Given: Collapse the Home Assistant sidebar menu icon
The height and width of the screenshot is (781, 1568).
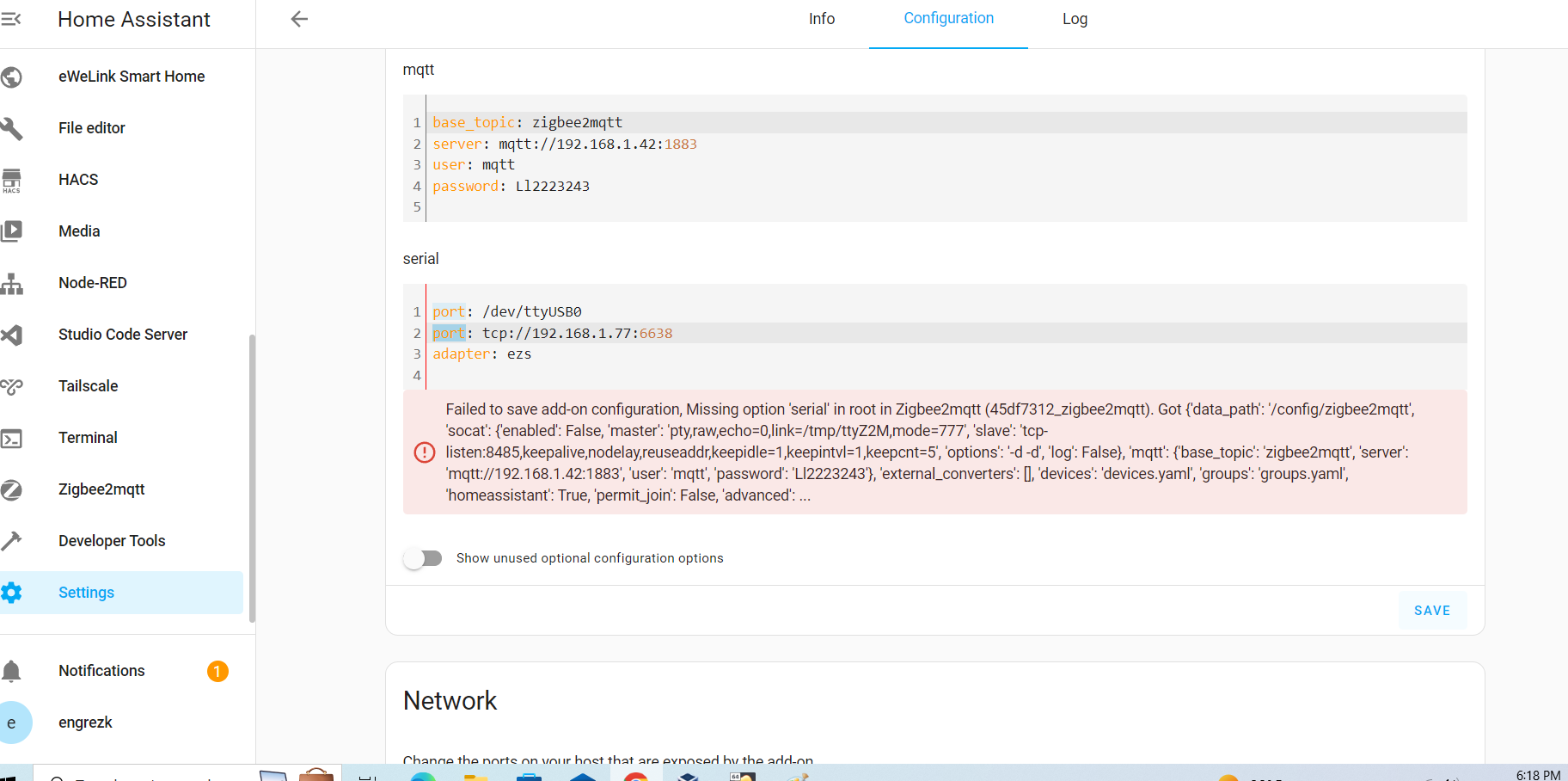Looking at the screenshot, I should click(11, 19).
